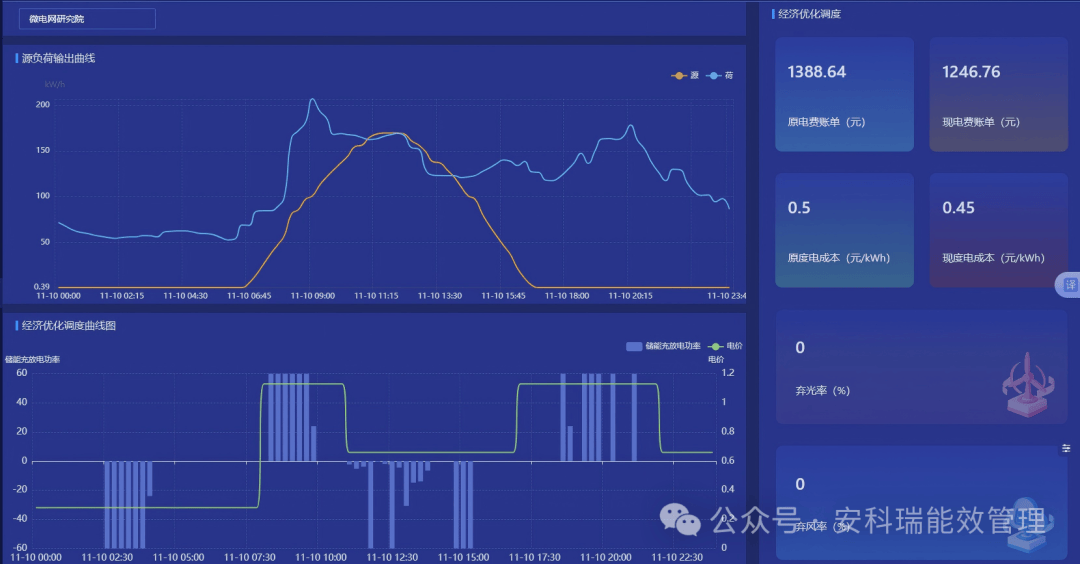Toggle the 电价 series legend label
1080x564 pixels.
(x=735, y=346)
